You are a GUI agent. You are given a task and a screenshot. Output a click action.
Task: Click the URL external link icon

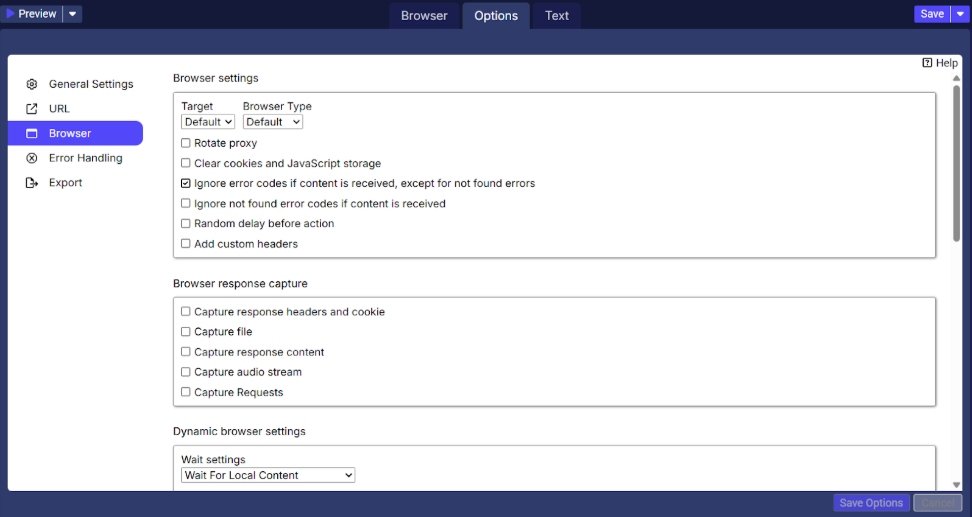point(32,109)
